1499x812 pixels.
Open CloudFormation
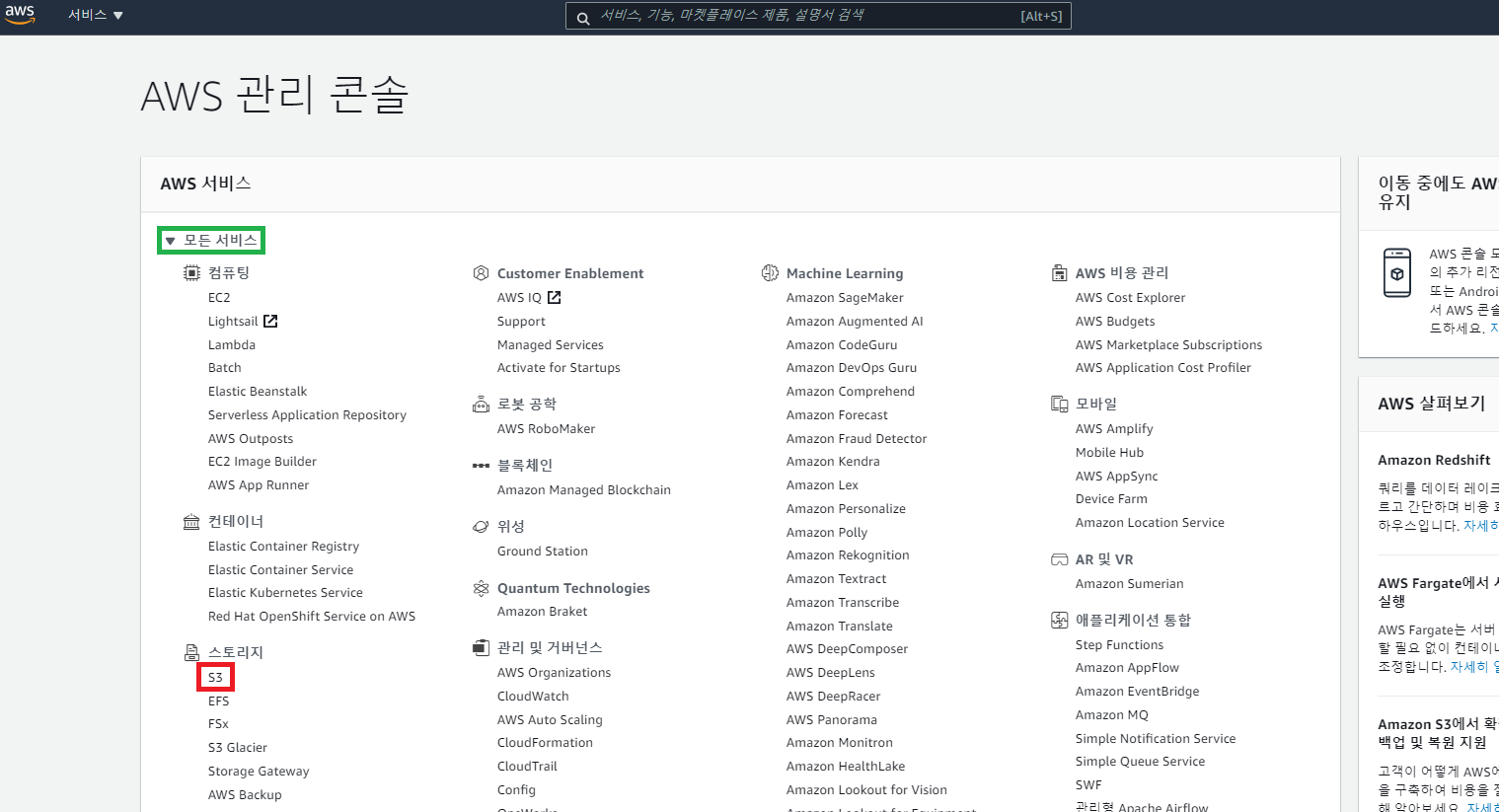(x=545, y=743)
